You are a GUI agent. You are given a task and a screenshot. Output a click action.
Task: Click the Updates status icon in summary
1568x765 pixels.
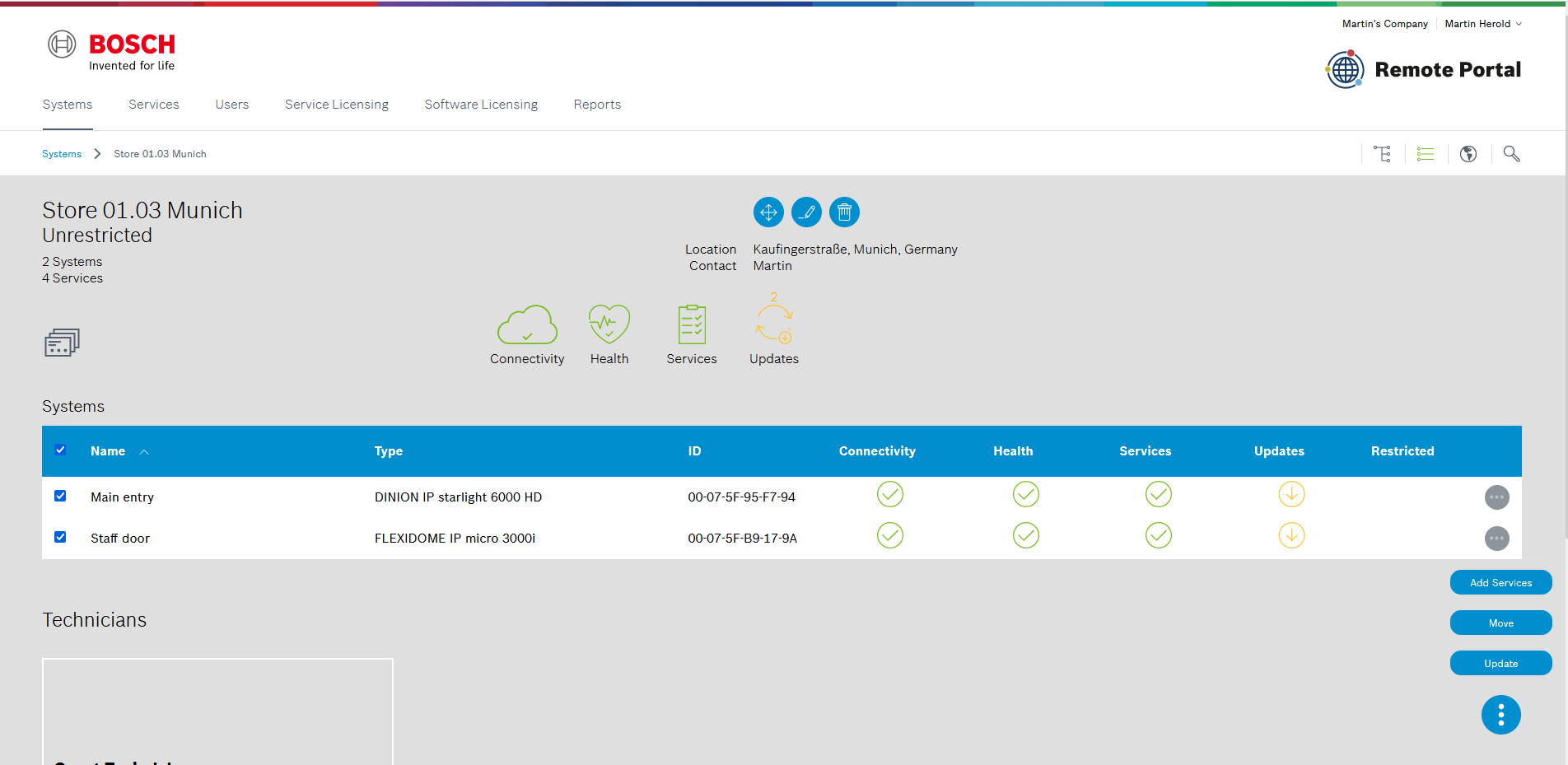(x=773, y=324)
